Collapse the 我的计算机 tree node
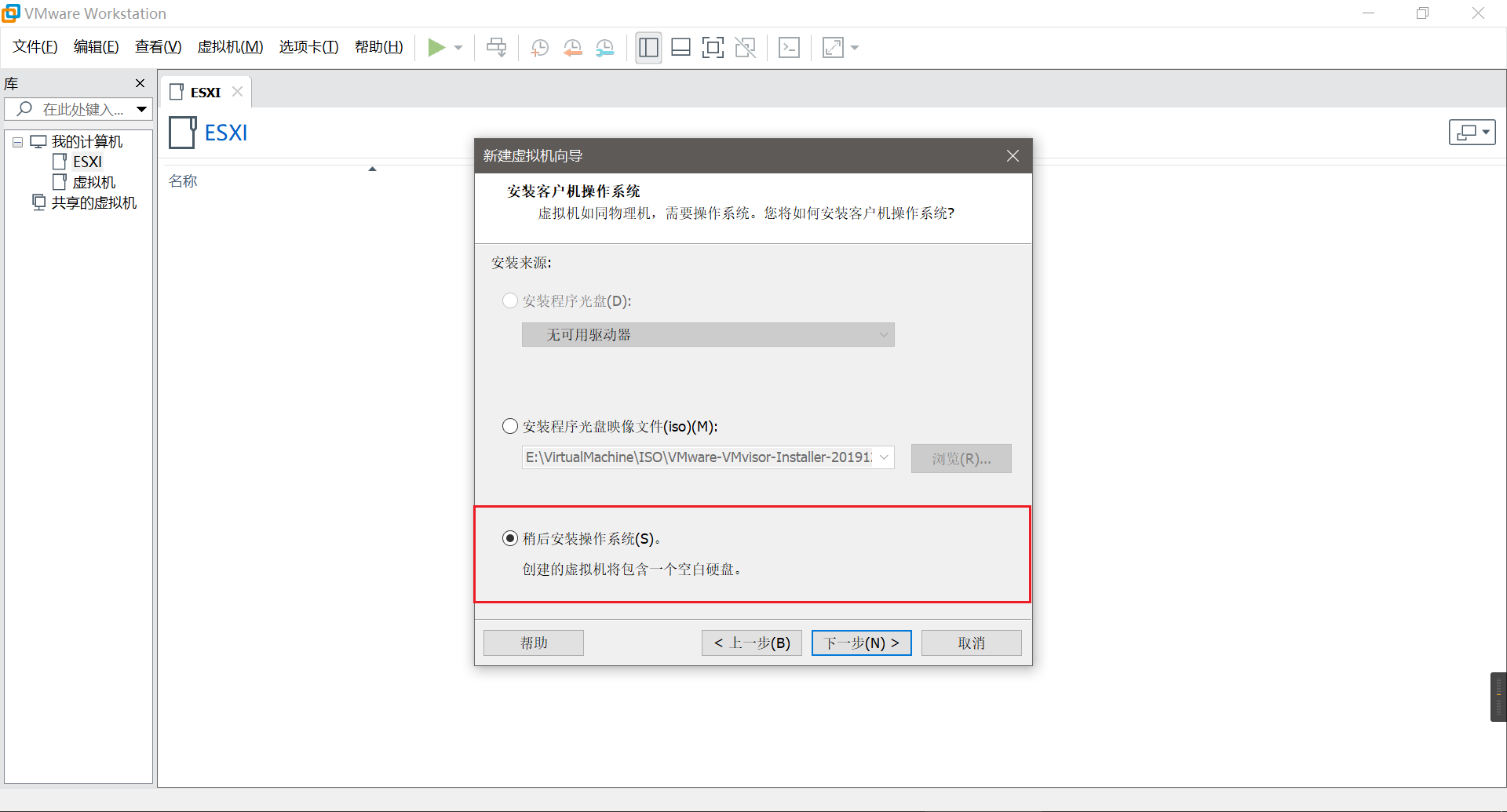Viewport: 1507px width, 812px height. 17,142
